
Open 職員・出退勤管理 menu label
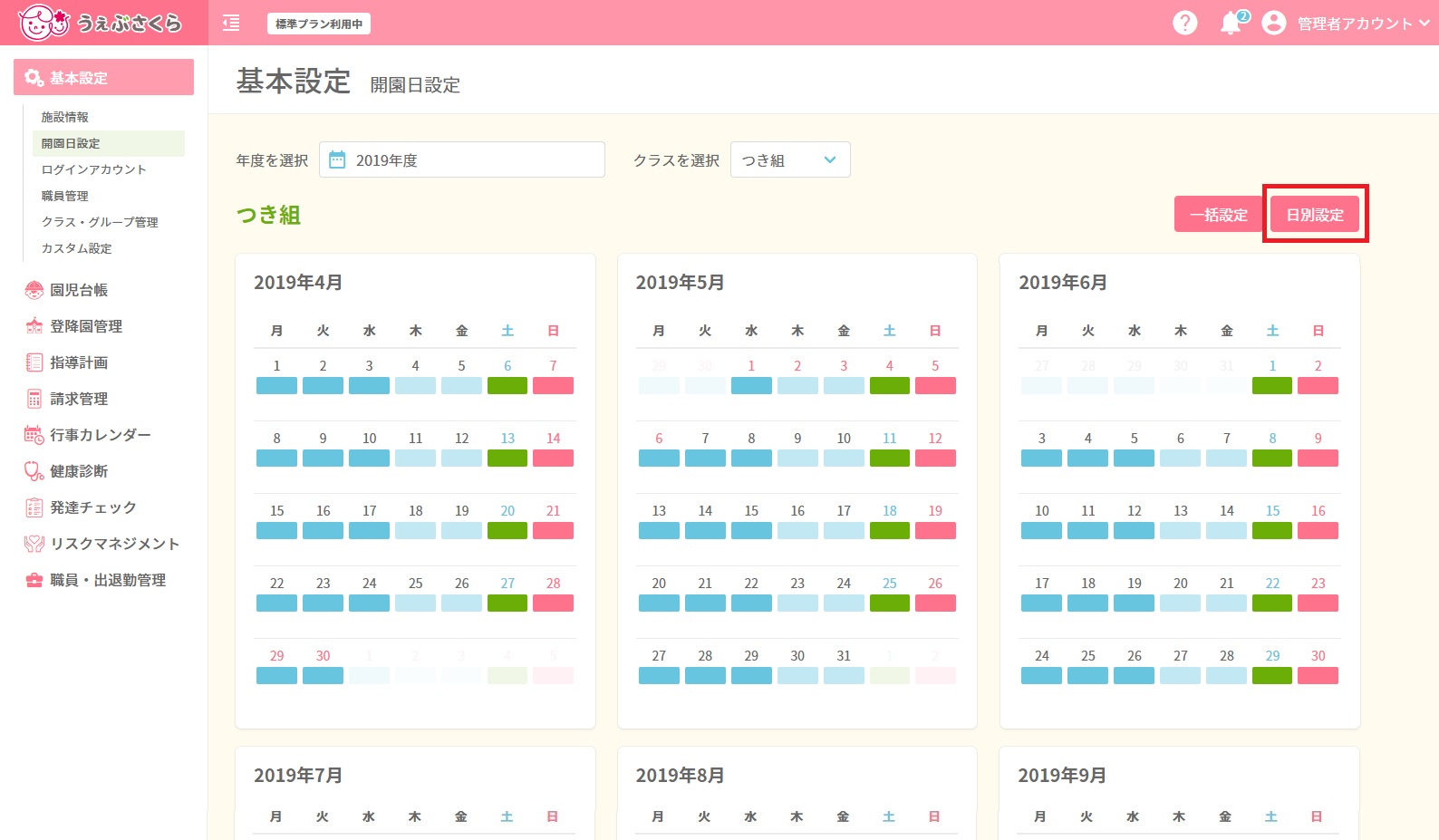pos(108,580)
